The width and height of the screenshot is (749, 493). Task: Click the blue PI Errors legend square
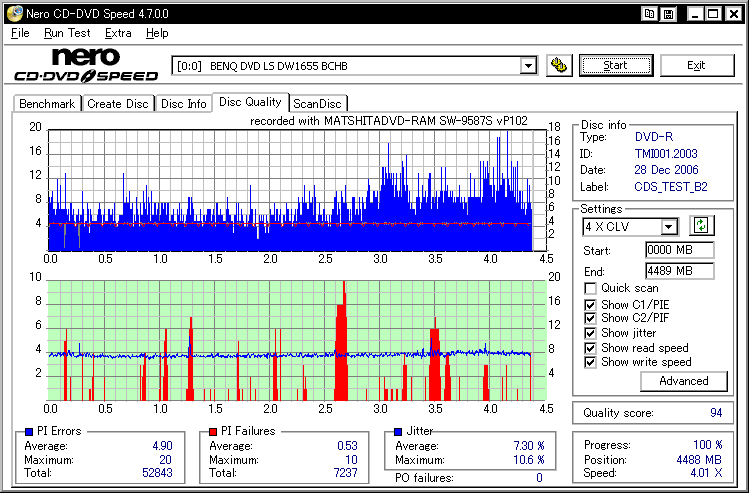29,431
